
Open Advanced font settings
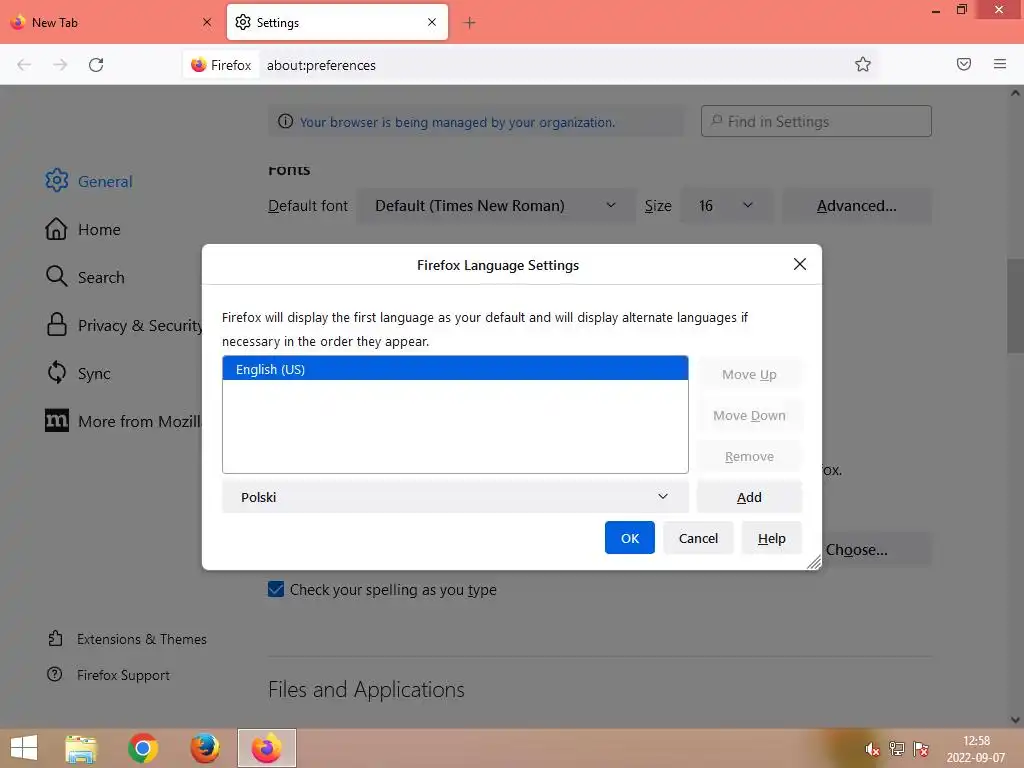click(x=857, y=206)
